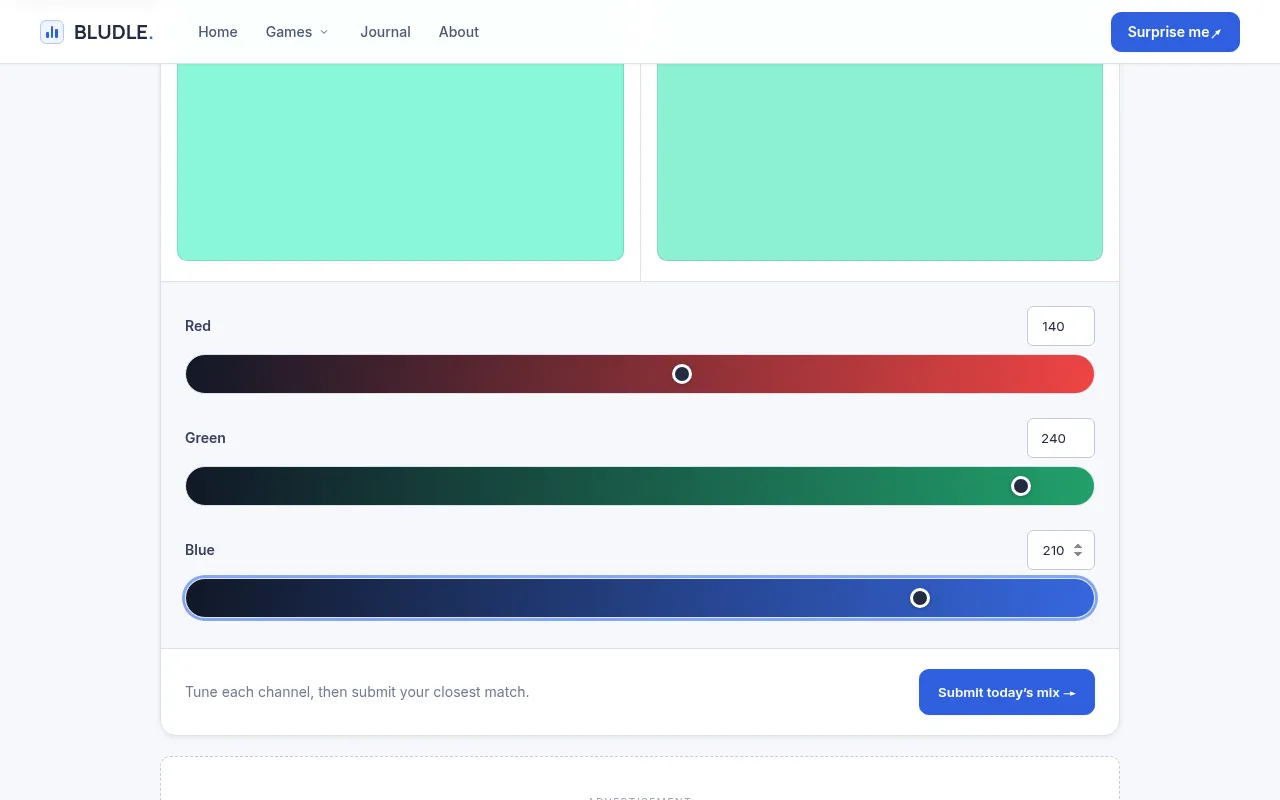Go to the Journal page

tap(385, 32)
